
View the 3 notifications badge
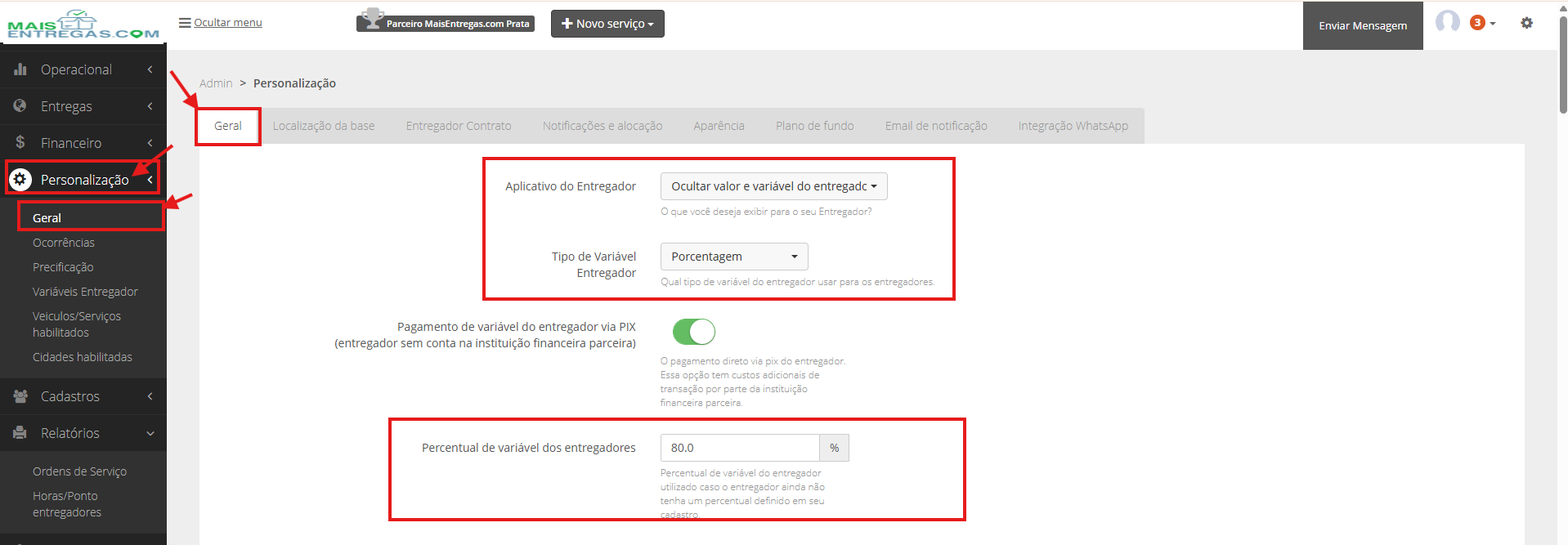pyautogui.click(x=1477, y=23)
